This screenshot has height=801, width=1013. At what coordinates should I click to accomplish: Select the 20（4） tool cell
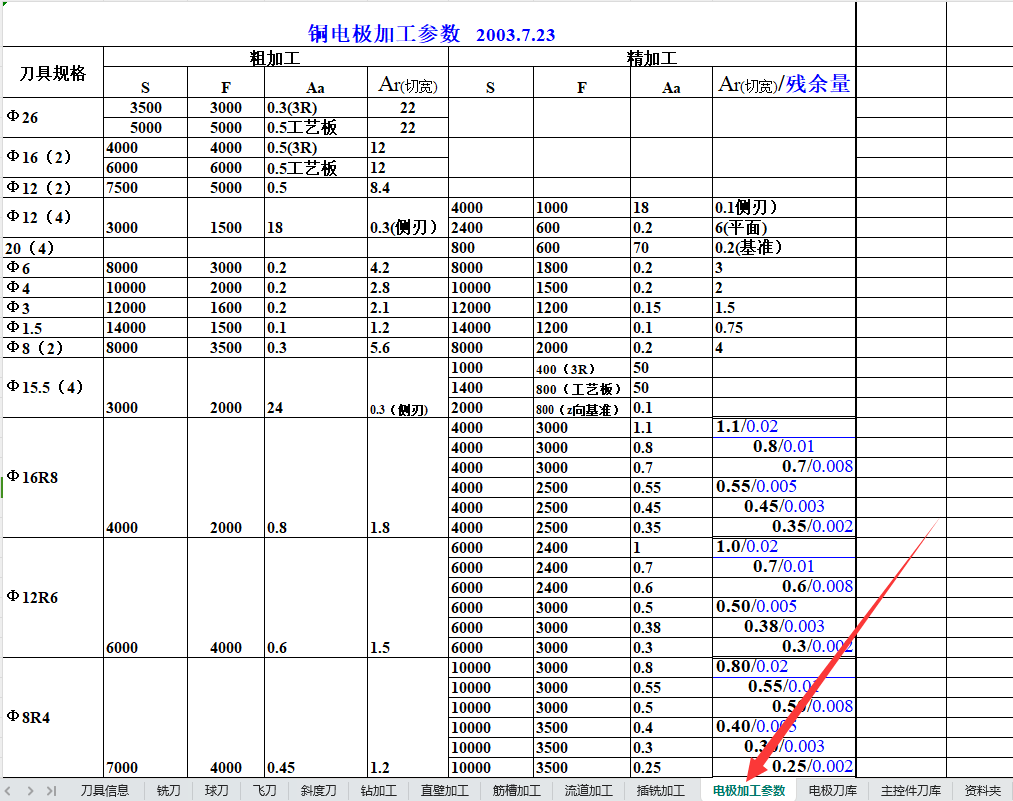[x=53, y=248]
